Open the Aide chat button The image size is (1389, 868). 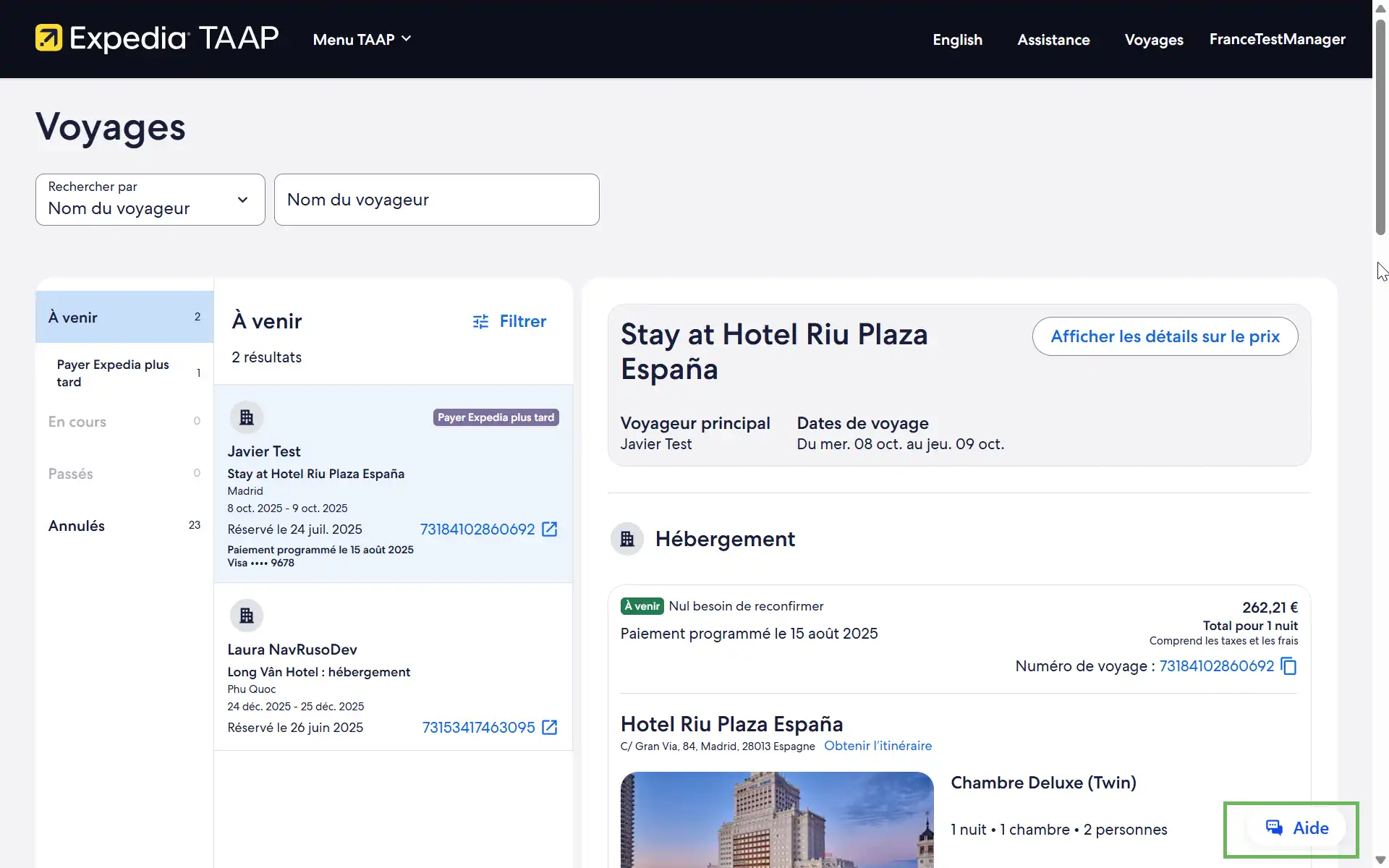(x=1296, y=828)
